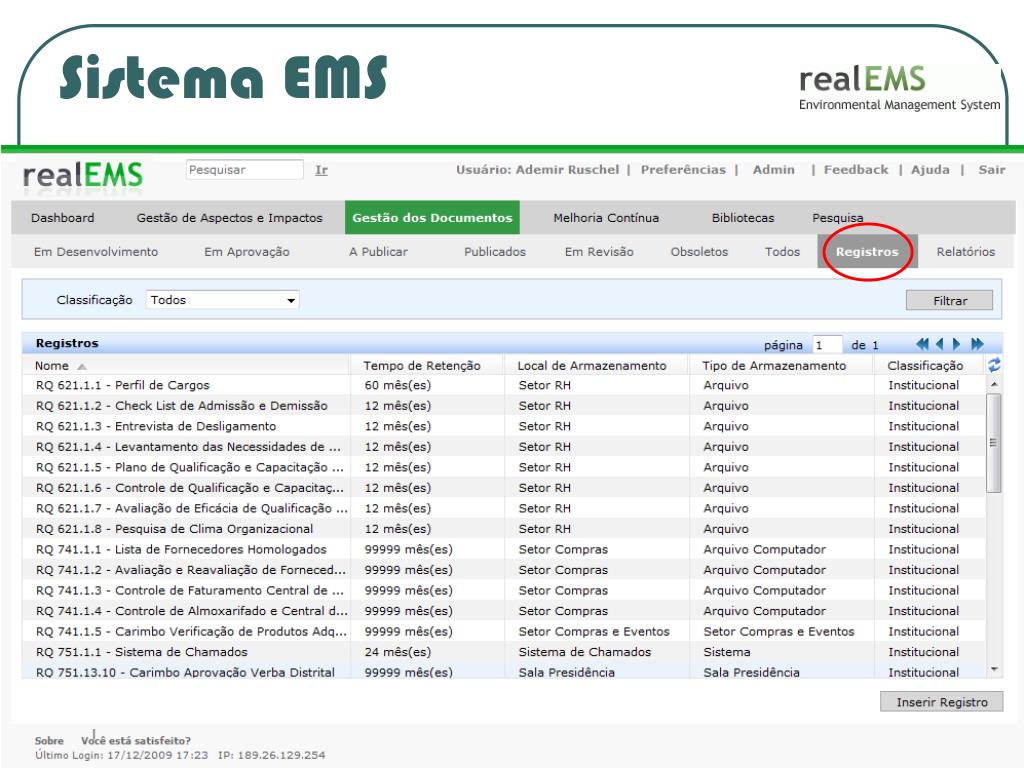
Task: Open the Feedback link
Action: click(856, 170)
